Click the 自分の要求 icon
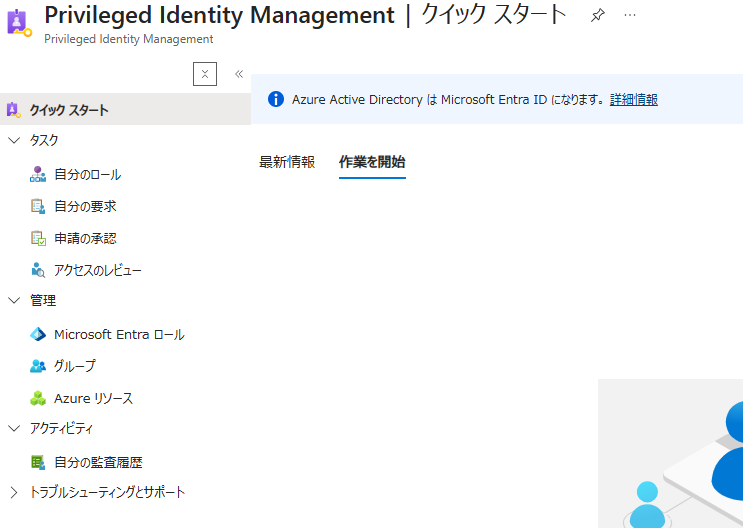This screenshot has height=528, width=743. click(x=38, y=207)
